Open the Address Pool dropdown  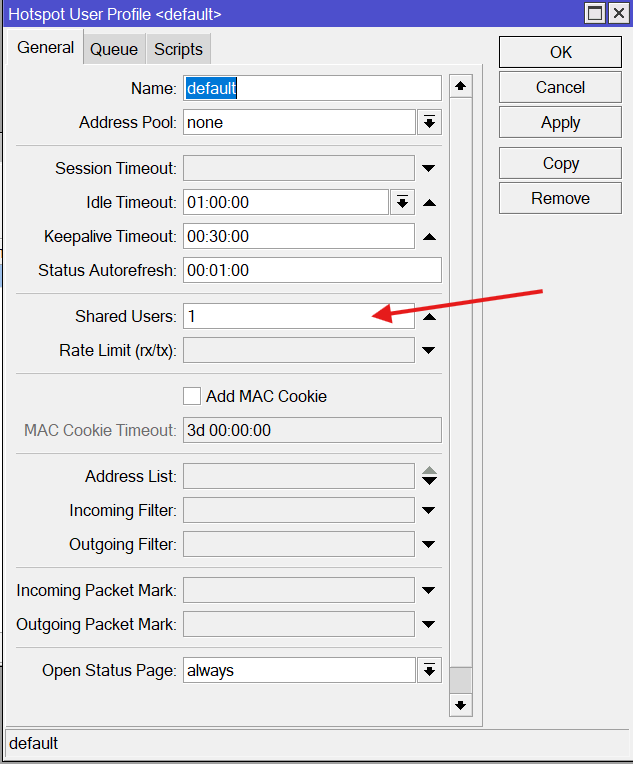click(x=429, y=122)
